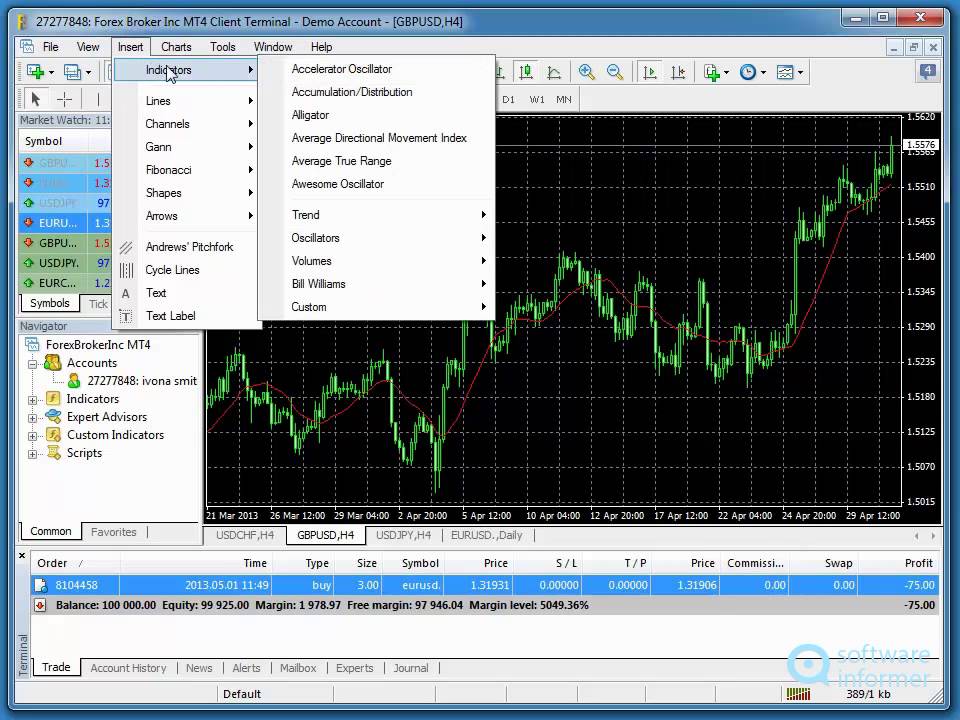The width and height of the screenshot is (960, 720).
Task: Open the Bill Williams submenu
Action: 377,284
